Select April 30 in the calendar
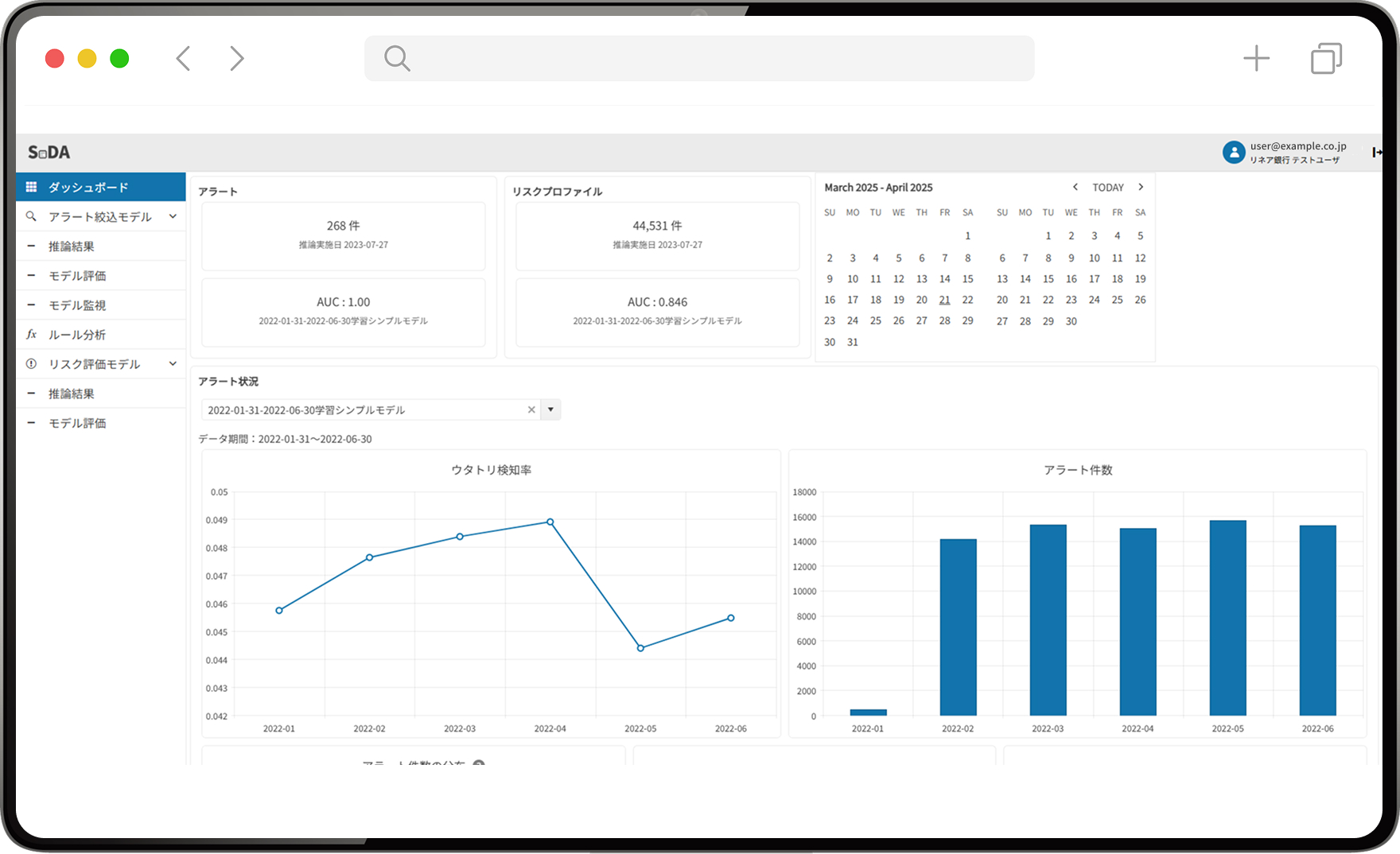Image resolution: width=1400 pixels, height=854 pixels. click(x=1071, y=321)
